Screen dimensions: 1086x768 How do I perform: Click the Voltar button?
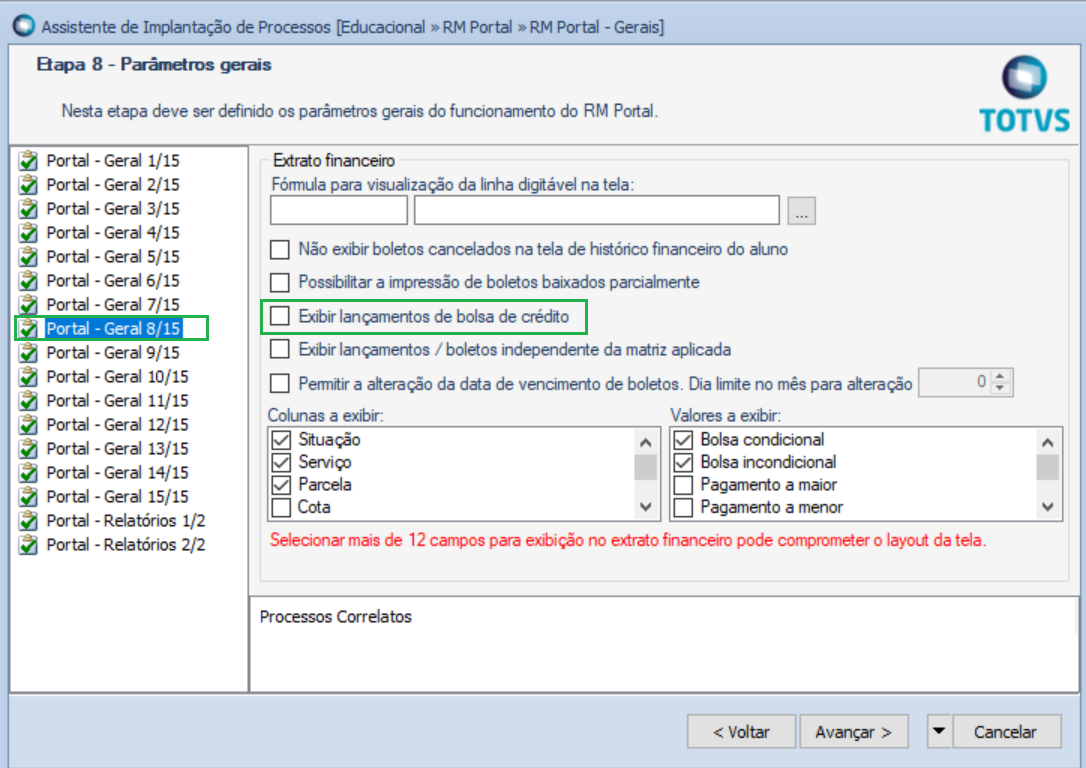741,731
